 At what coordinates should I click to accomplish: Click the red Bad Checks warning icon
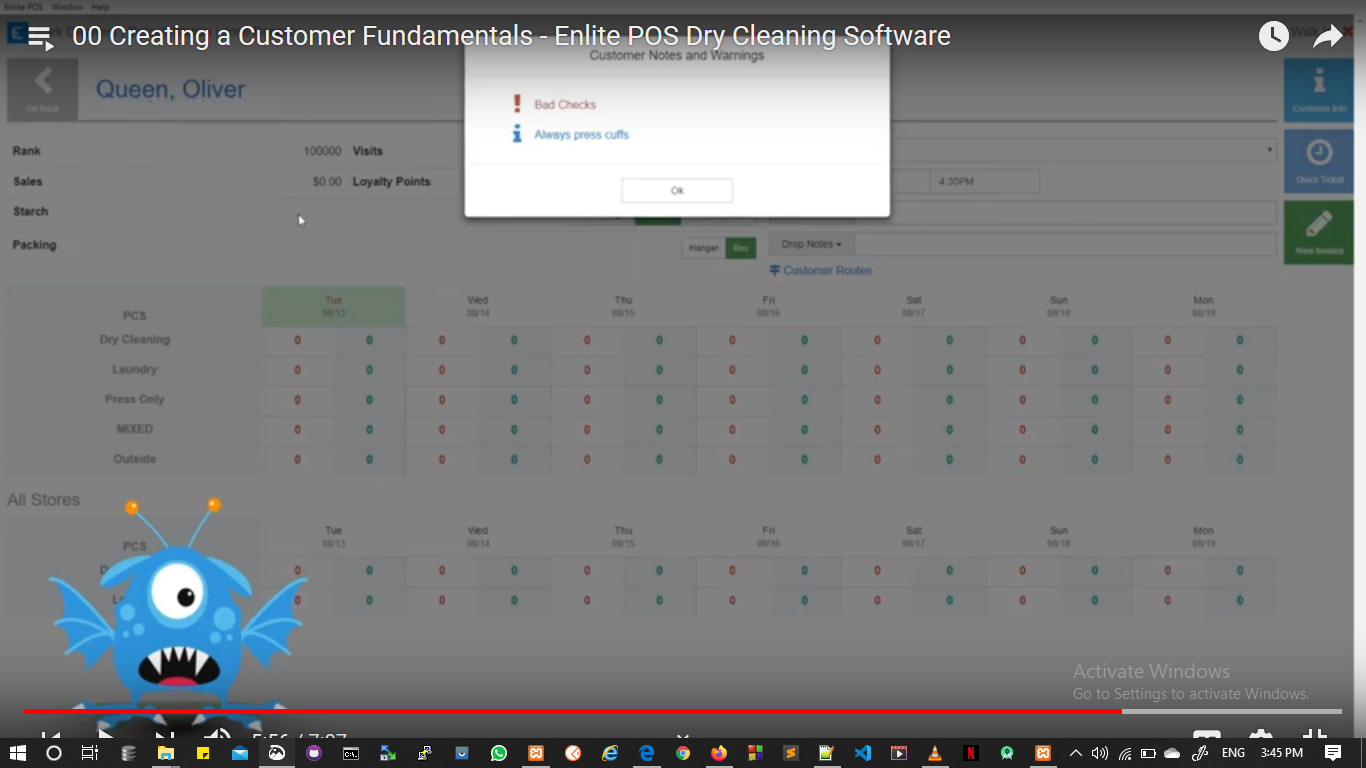coord(517,104)
